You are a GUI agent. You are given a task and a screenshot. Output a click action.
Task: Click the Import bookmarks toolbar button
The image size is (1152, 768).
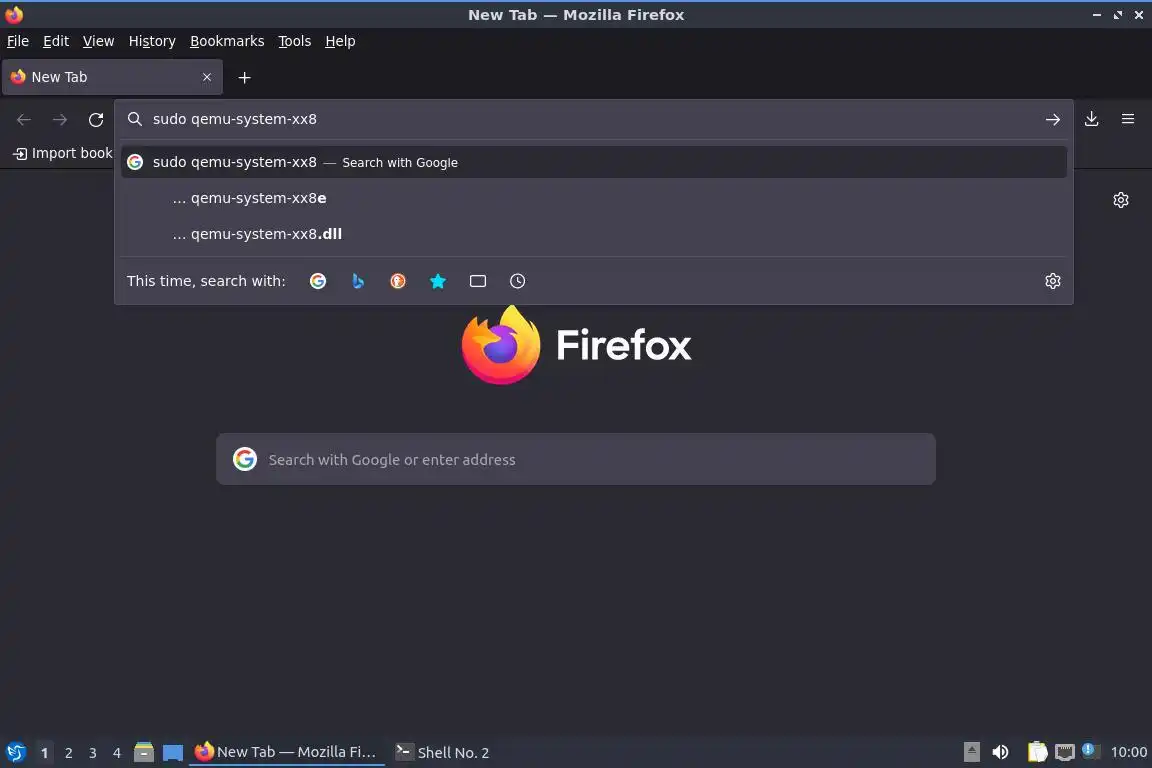click(62, 153)
